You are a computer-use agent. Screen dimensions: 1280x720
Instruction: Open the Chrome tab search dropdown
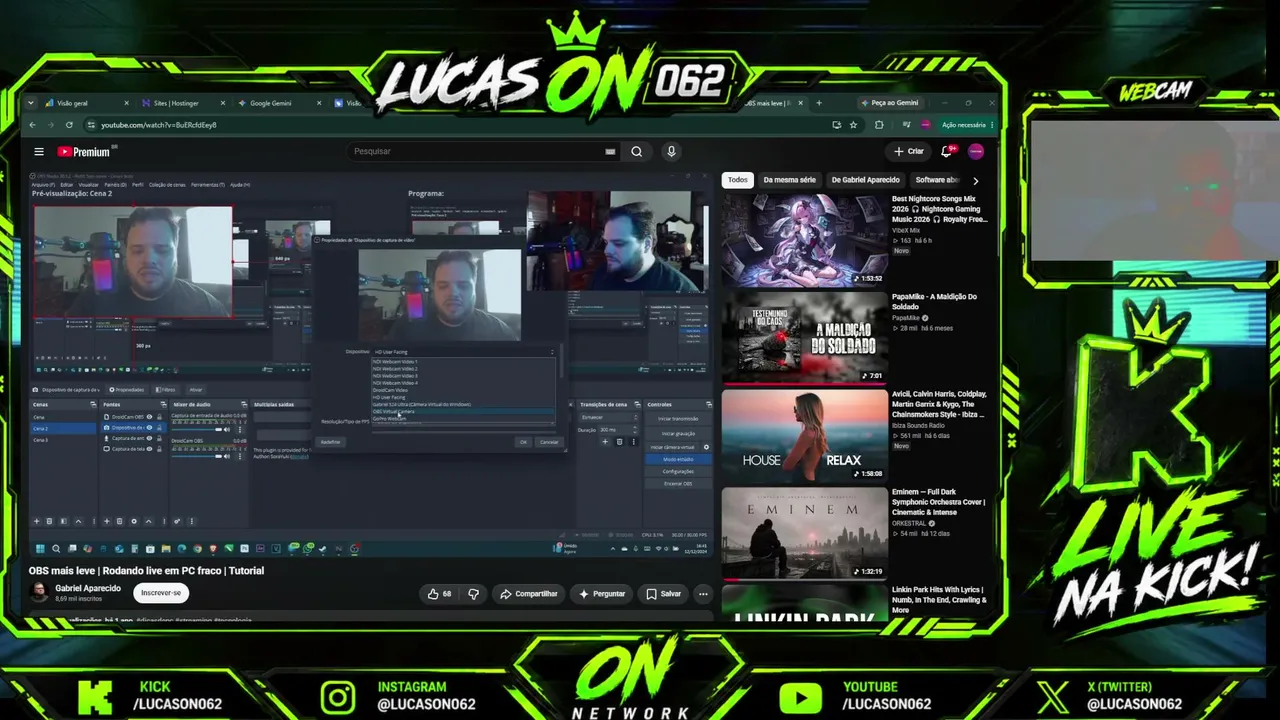coord(31,103)
